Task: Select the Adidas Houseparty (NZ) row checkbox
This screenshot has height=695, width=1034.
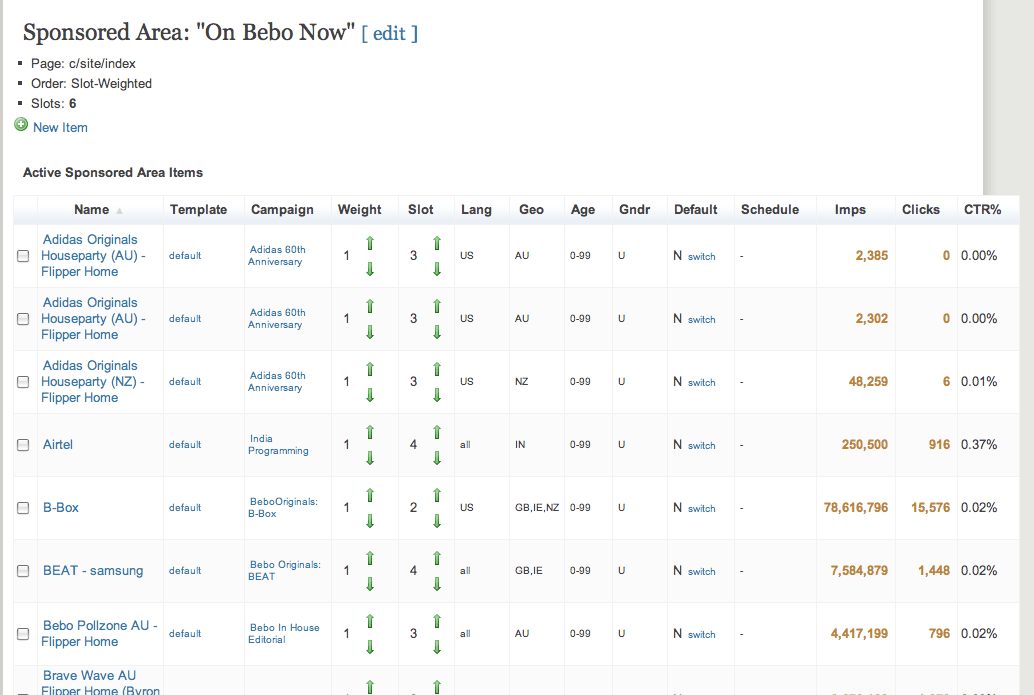Action: [x=23, y=382]
